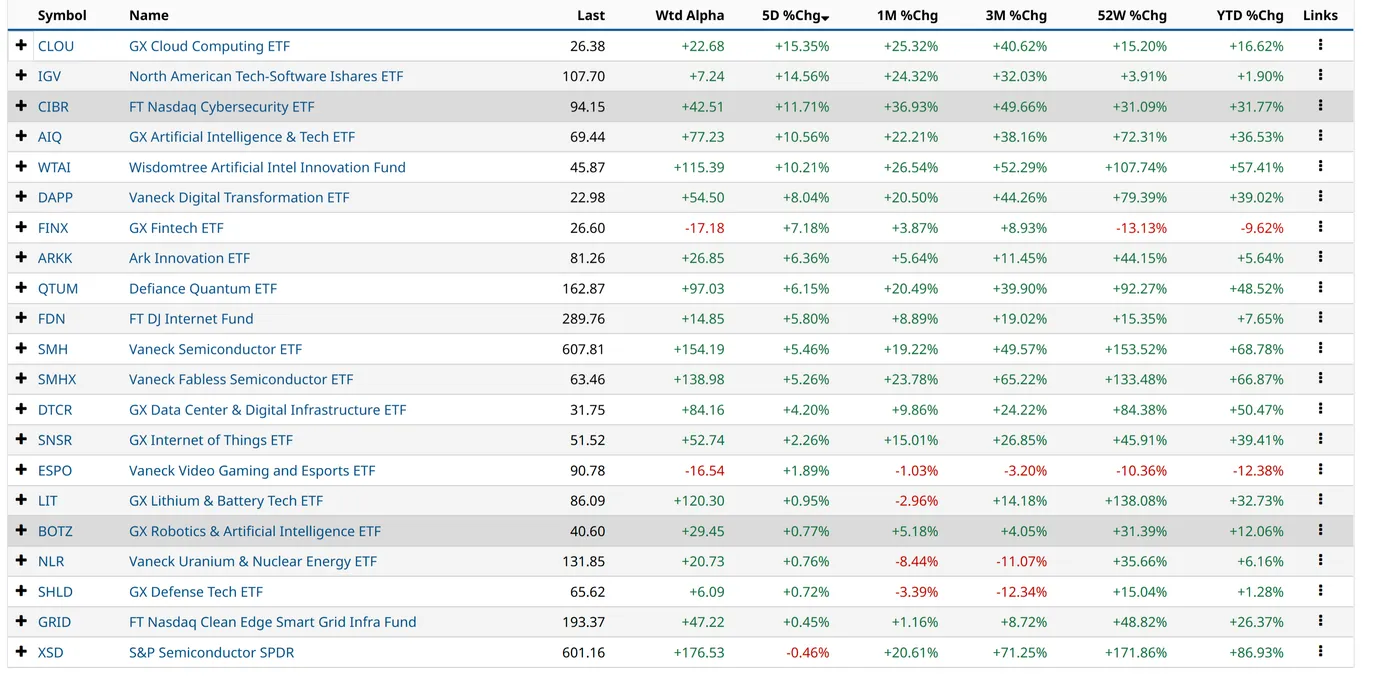Open links menu for NLR row
The height and width of the screenshot is (697, 1400).
(1320, 560)
